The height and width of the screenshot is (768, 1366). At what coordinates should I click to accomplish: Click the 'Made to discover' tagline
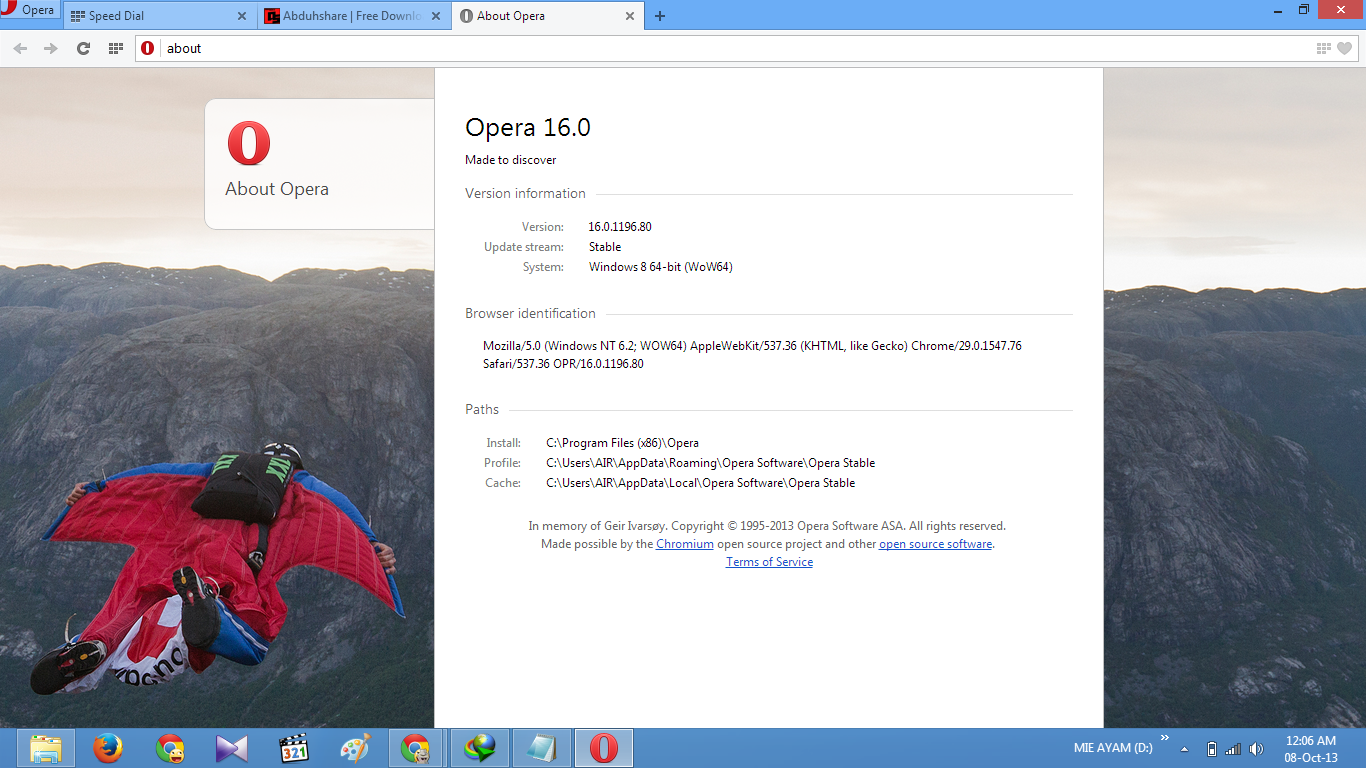pos(510,160)
